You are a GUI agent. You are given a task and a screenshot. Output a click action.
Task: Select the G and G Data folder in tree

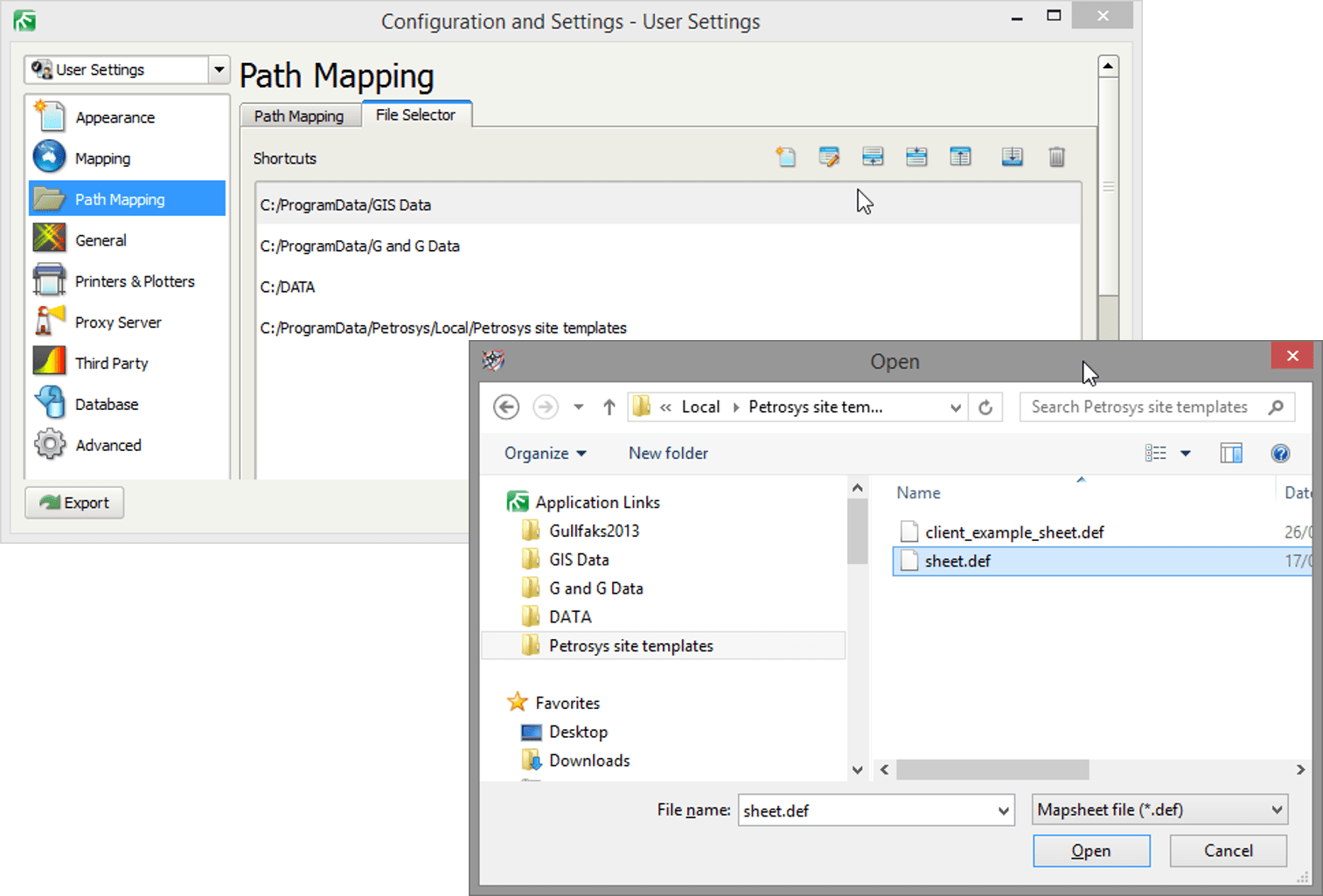[x=595, y=589]
